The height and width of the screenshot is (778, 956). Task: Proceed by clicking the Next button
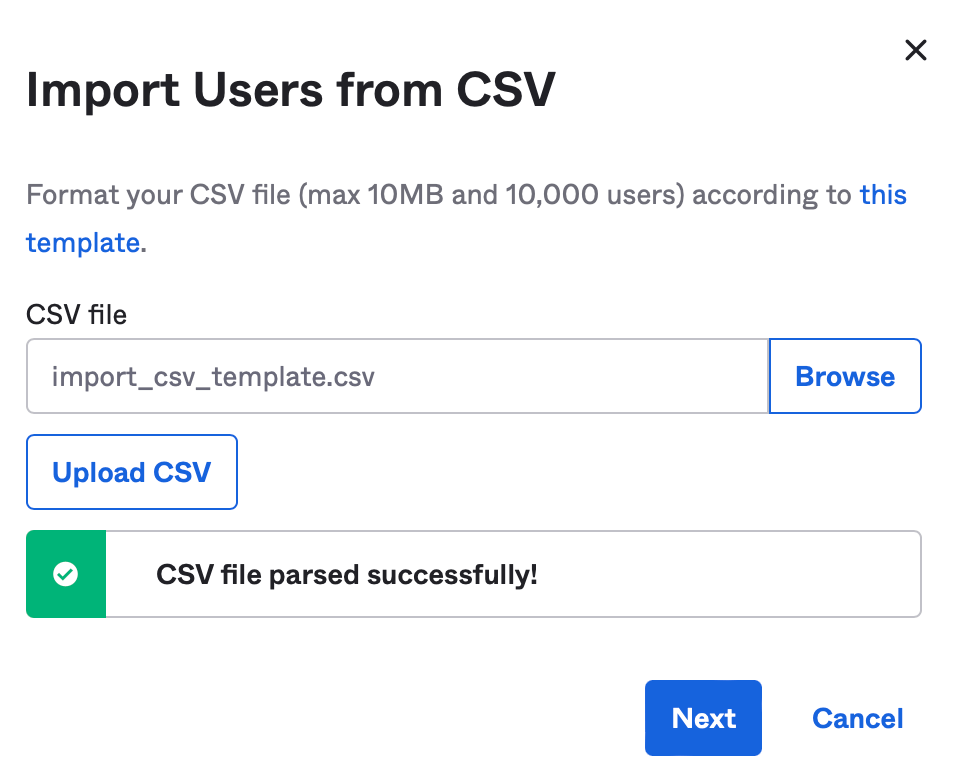(x=703, y=718)
